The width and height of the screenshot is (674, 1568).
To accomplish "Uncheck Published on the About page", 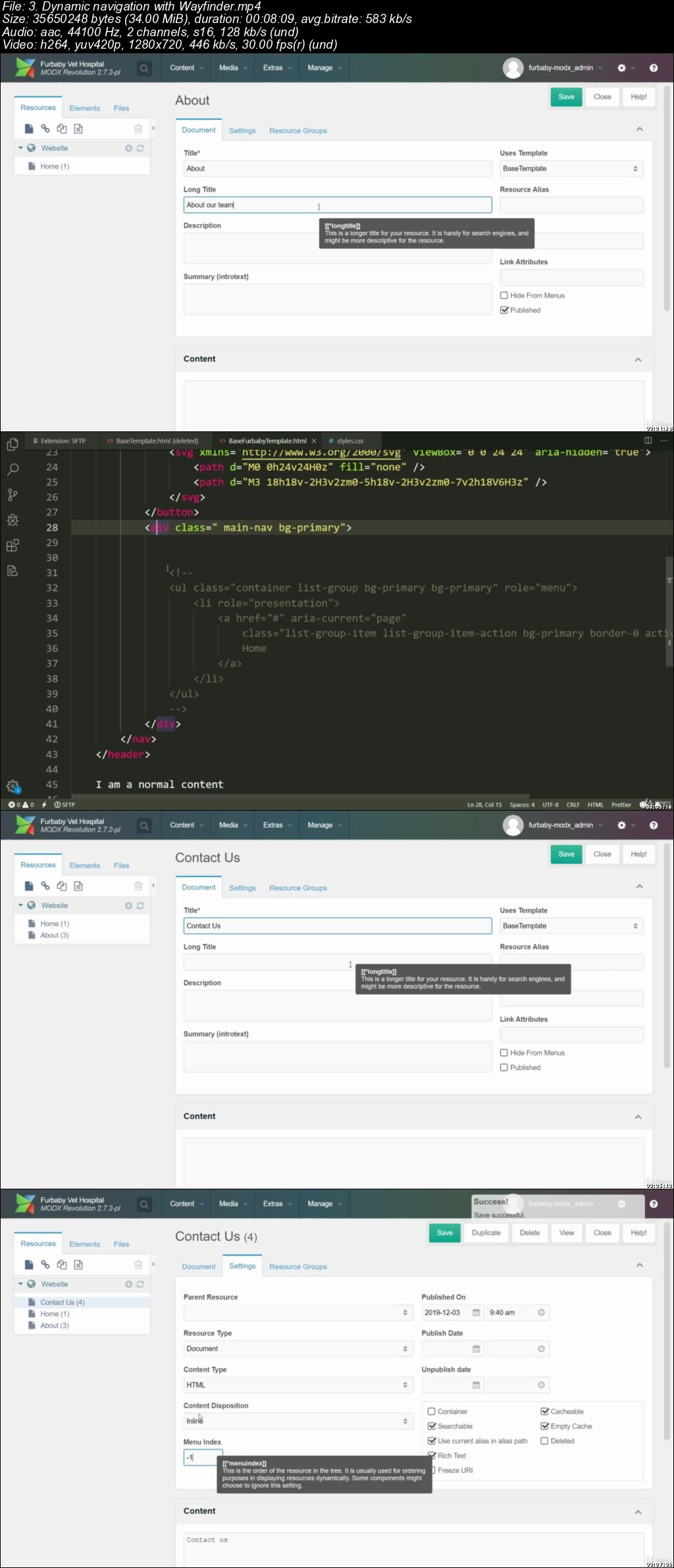I will (504, 310).
